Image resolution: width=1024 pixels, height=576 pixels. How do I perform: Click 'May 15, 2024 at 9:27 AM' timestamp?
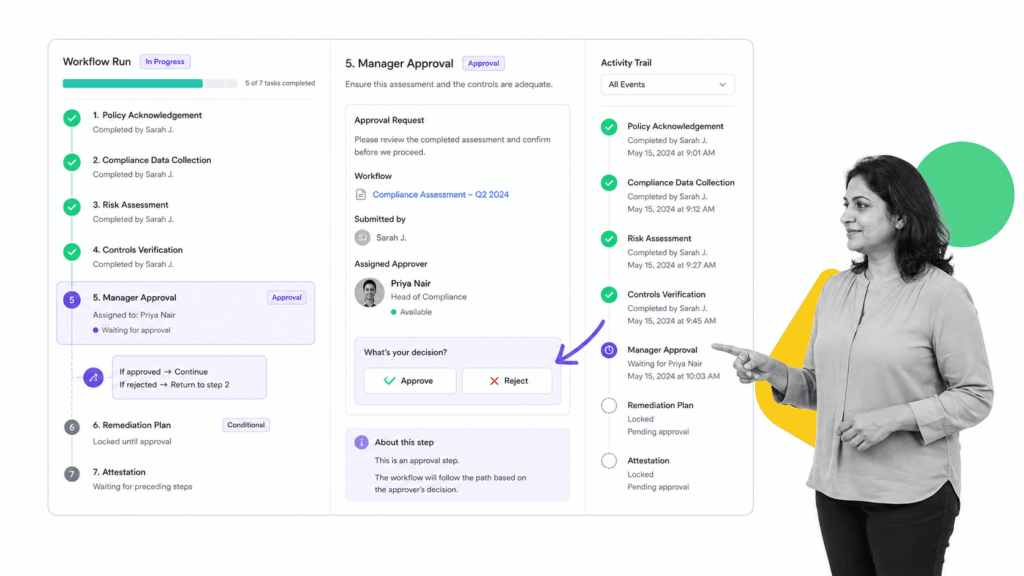coord(671,265)
